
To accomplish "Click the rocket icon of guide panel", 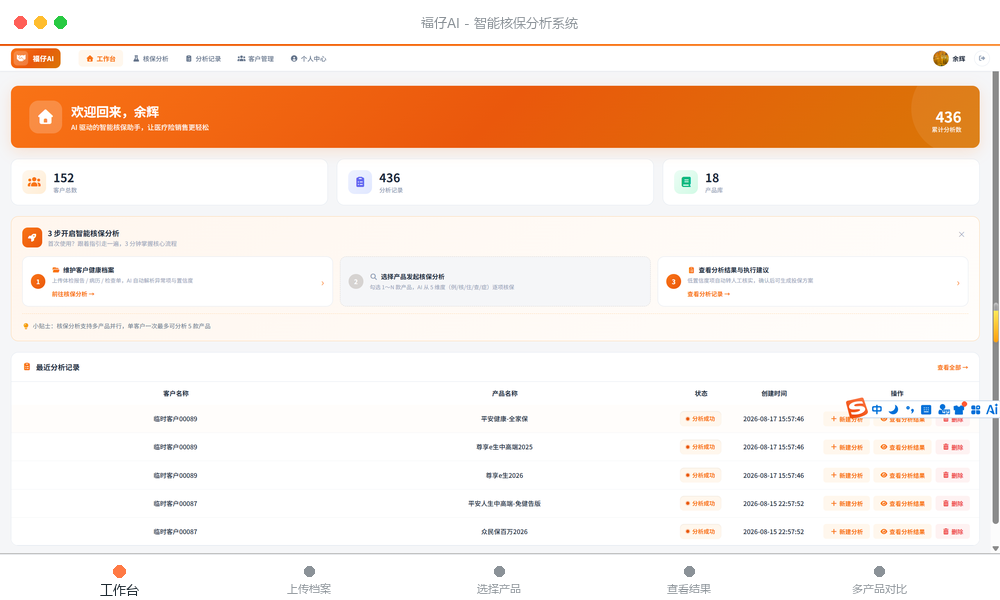I will [x=32, y=237].
